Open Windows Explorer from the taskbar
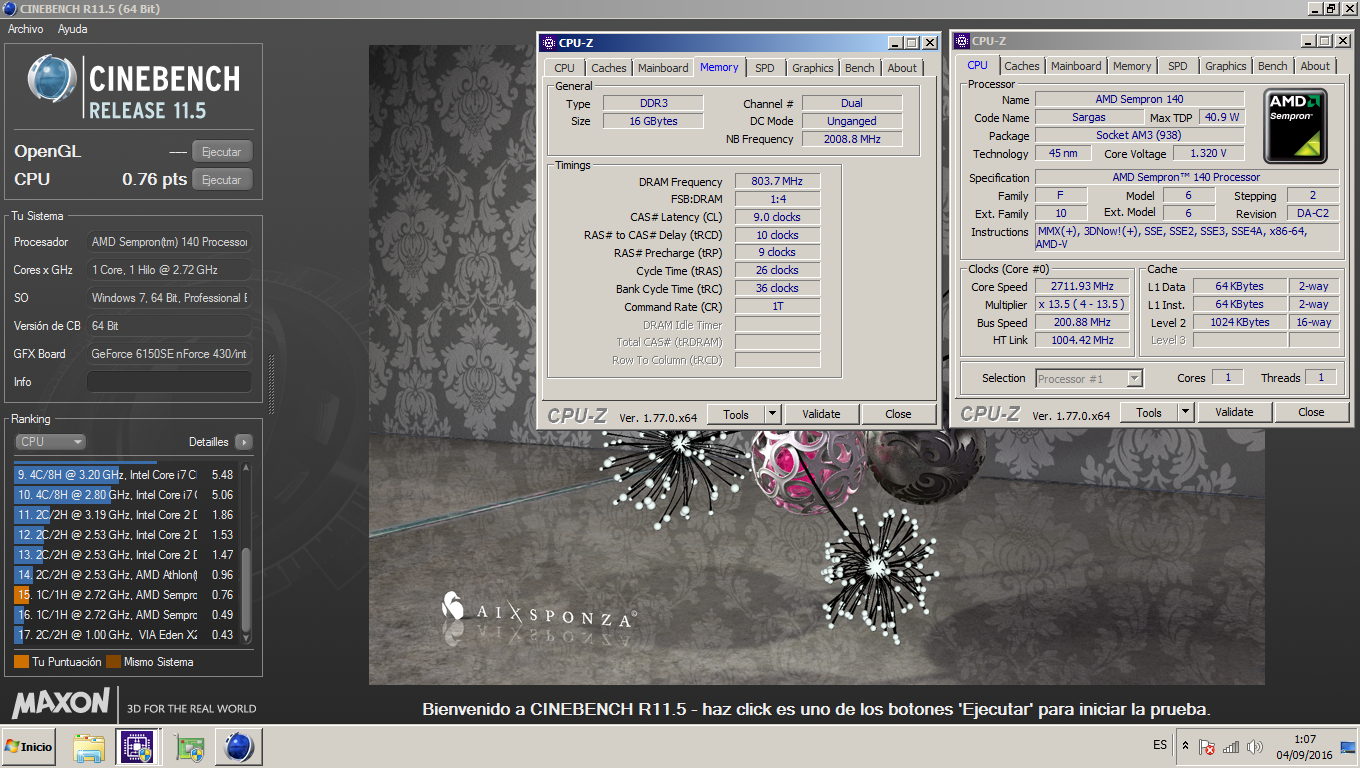The width and height of the screenshot is (1360, 768). [90, 747]
